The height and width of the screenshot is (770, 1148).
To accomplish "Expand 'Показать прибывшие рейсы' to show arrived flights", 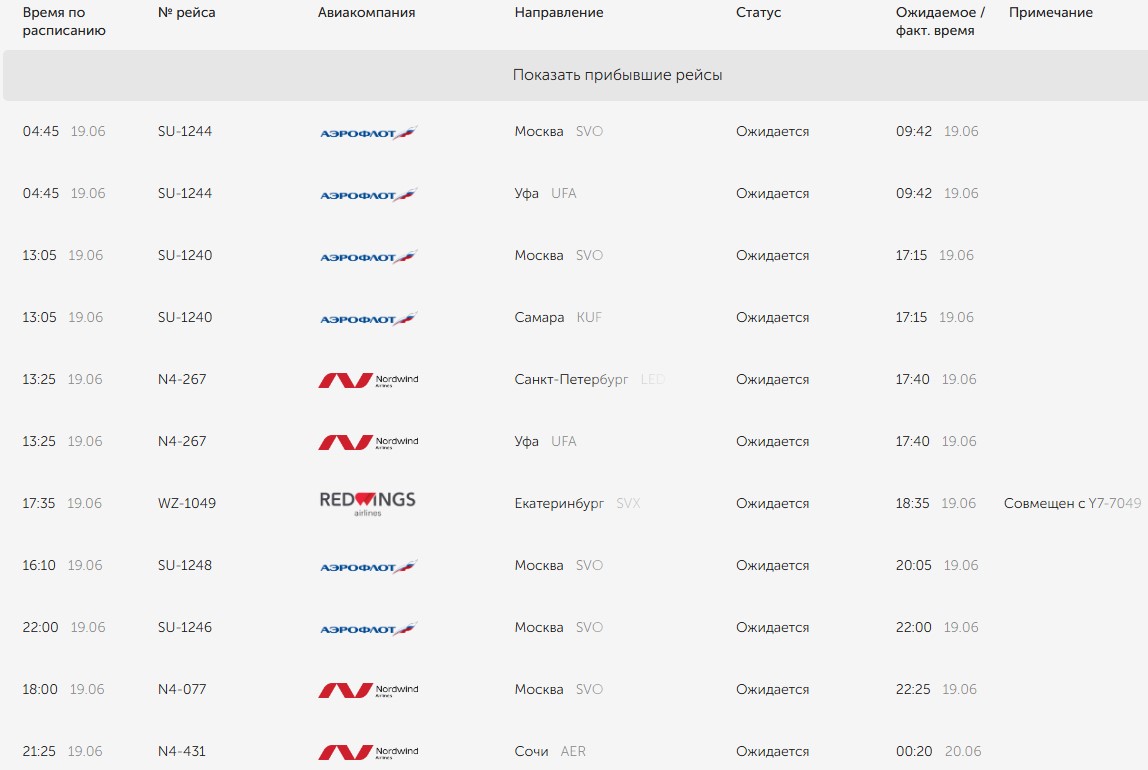I will 617,75.
